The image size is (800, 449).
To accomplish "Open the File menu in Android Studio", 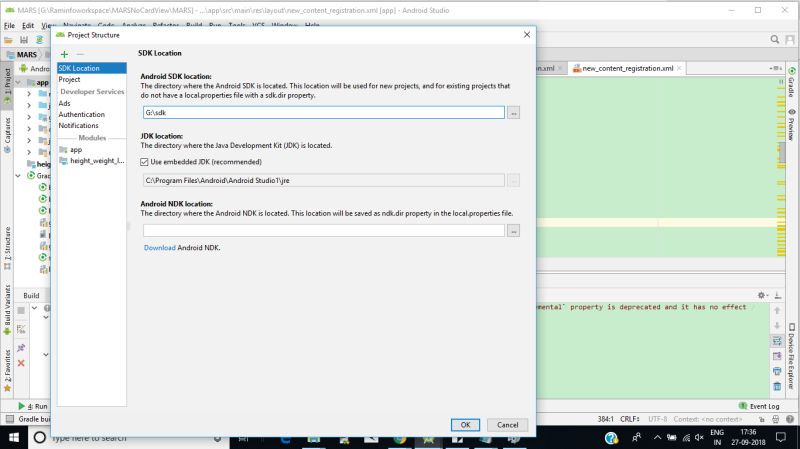I will coord(9,26).
